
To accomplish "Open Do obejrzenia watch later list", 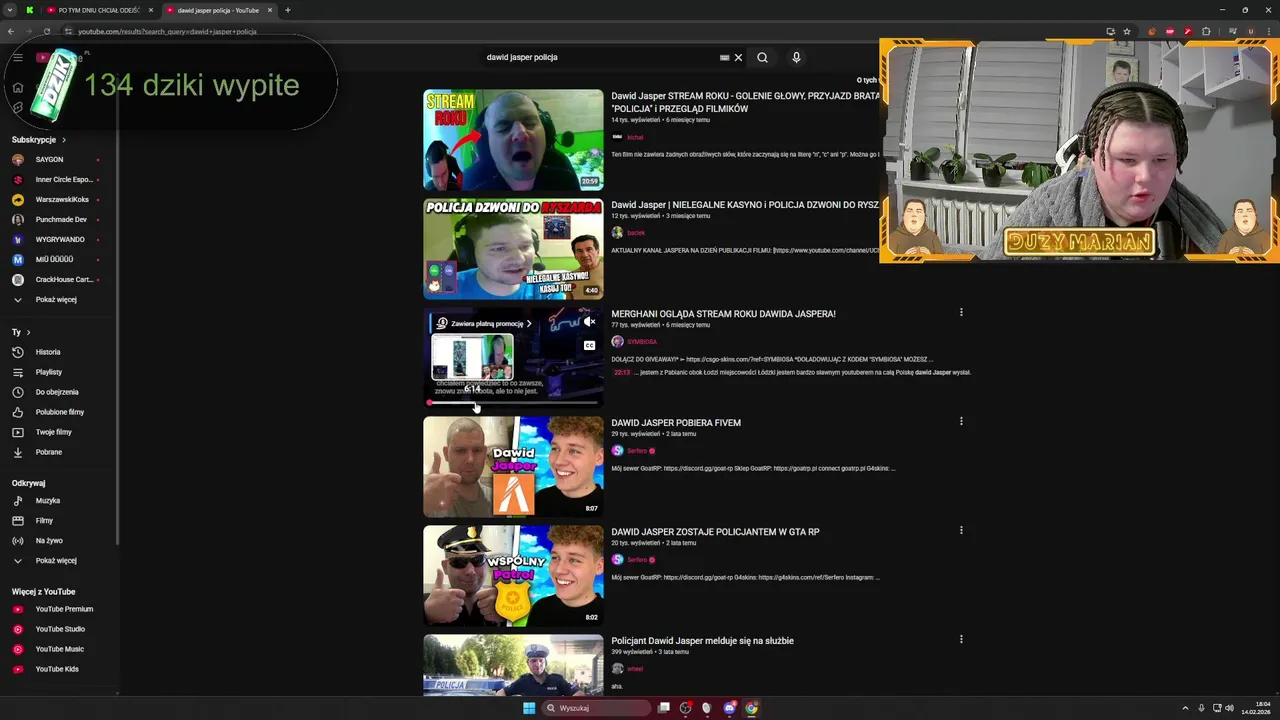I will coord(56,392).
